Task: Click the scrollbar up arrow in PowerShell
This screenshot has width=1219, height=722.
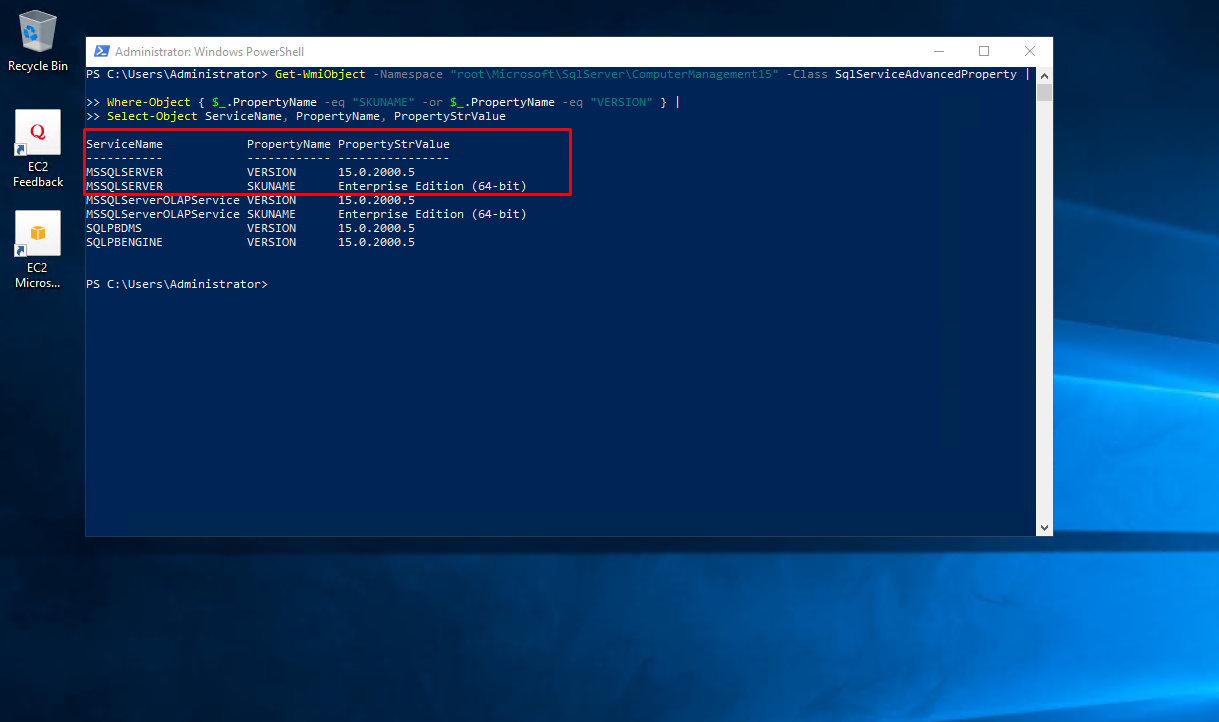Action: point(1044,74)
